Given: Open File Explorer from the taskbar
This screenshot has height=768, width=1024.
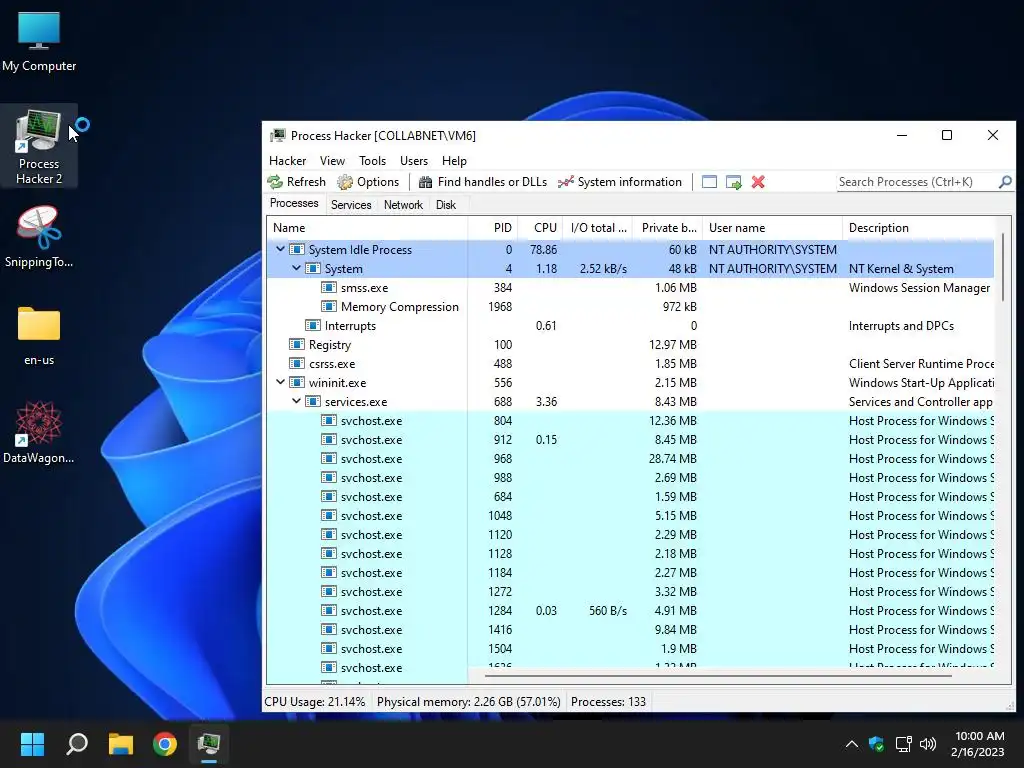Looking at the screenshot, I should click(x=121, y=744).
